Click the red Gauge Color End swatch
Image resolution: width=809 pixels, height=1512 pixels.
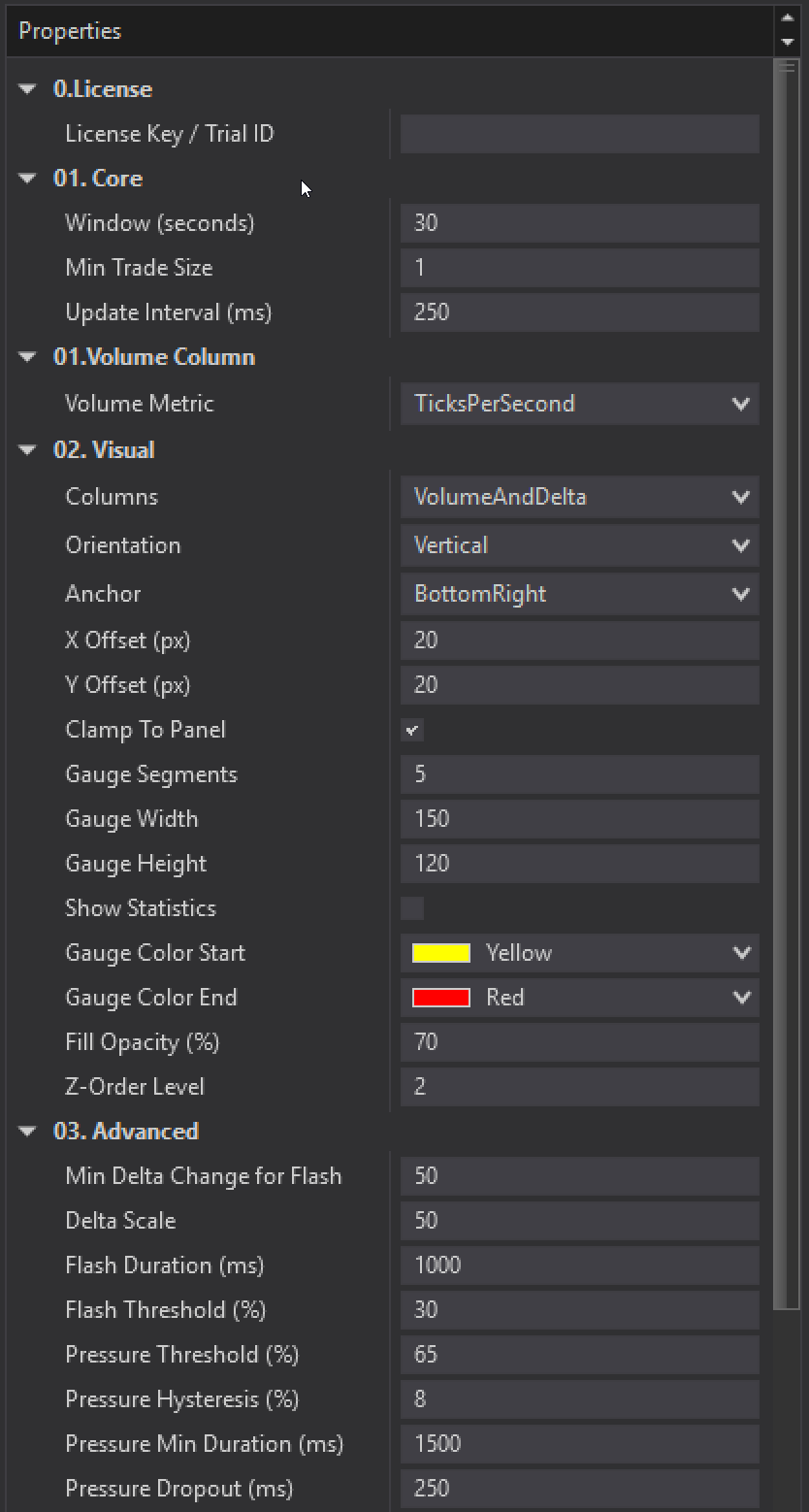coord(441,998)
